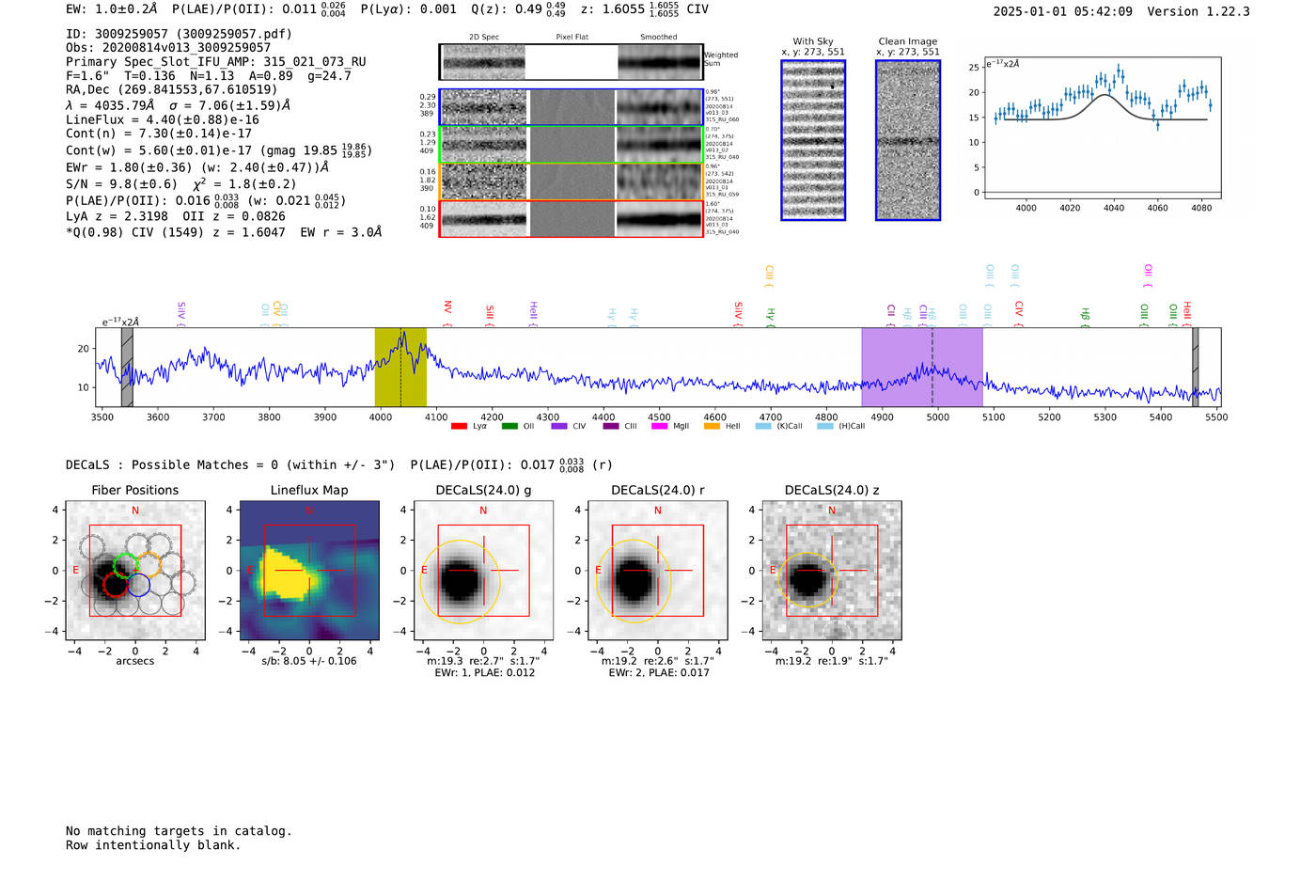This screenshot has height=896, width=1316.
Task: Click the magenta MgII legend swatch
Action: coord(659,427)
